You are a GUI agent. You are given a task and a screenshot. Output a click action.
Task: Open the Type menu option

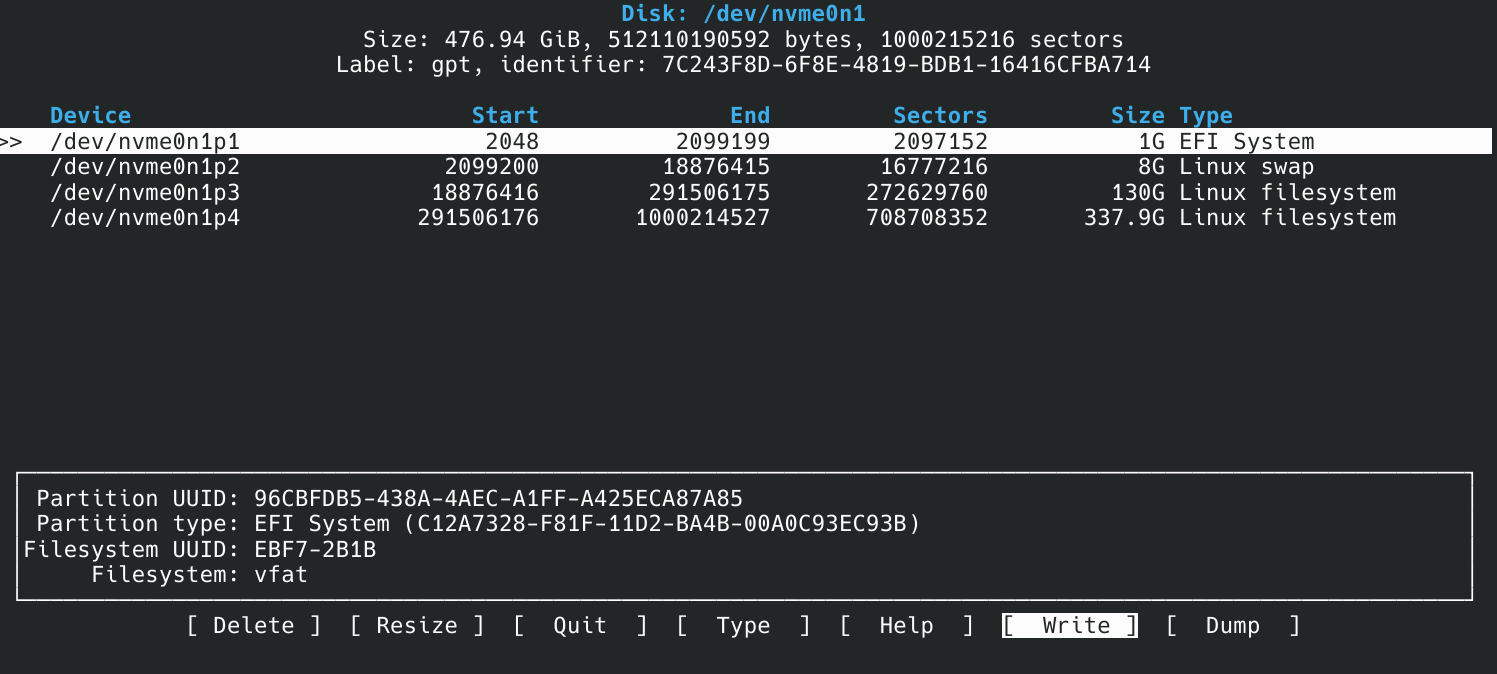pos(743,626)
